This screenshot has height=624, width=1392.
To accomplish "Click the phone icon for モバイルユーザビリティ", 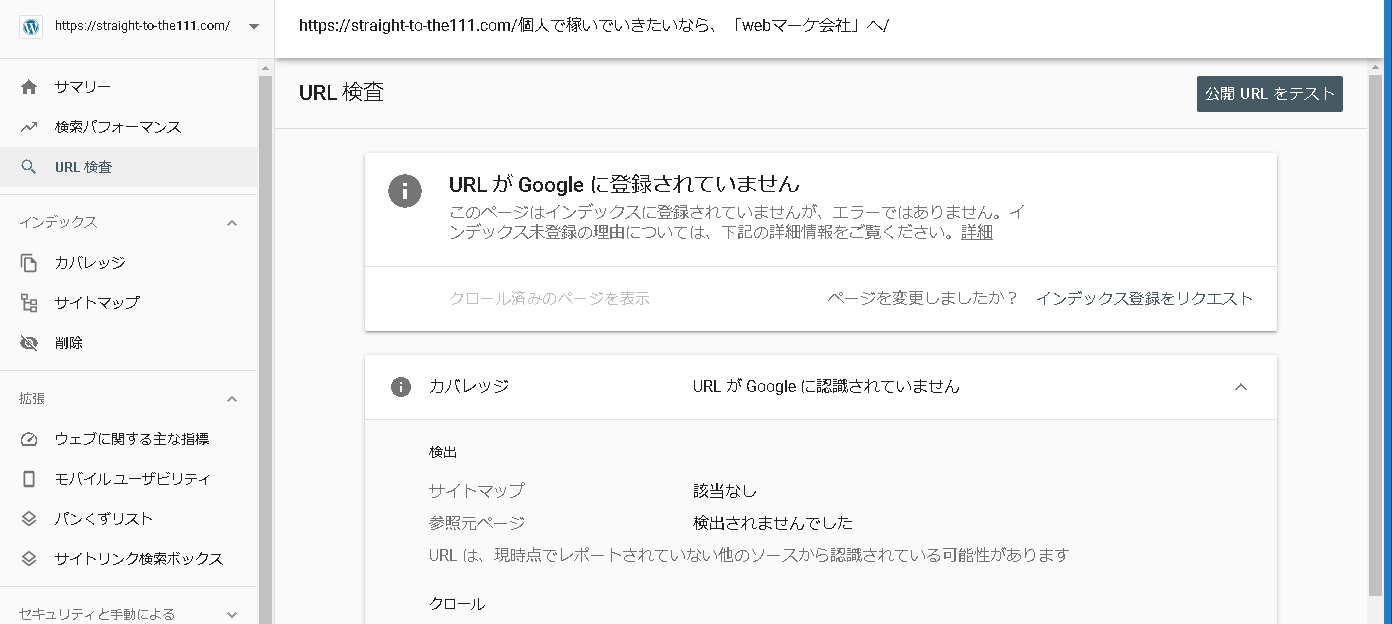I will [29, 479].
